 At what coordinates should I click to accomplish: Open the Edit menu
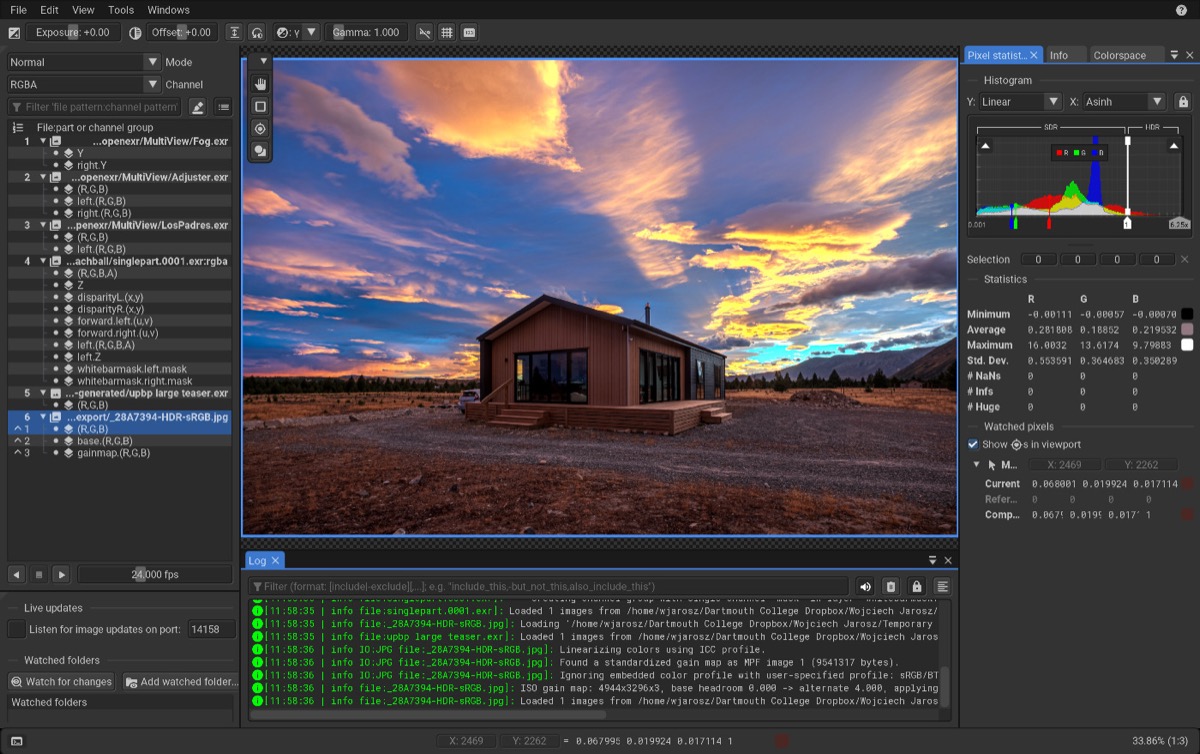[49, 10]
